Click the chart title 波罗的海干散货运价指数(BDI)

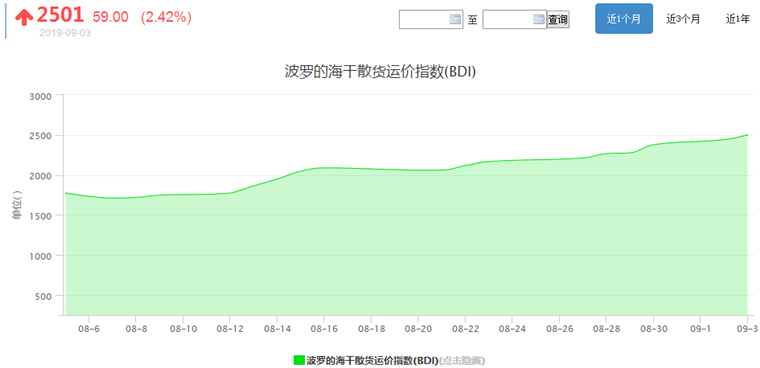click(x=380, y=72)
